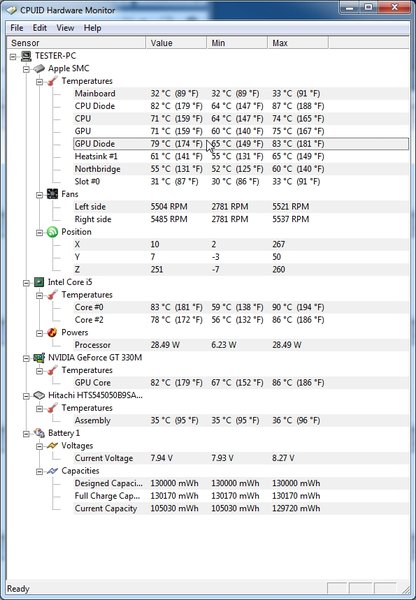
Task: Click the Apple SMC chip icon
Action: tap(39, 69)
